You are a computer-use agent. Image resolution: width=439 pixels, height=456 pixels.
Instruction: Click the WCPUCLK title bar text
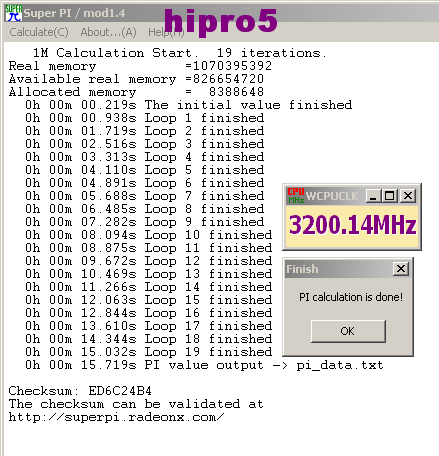[x=332, y=196]
